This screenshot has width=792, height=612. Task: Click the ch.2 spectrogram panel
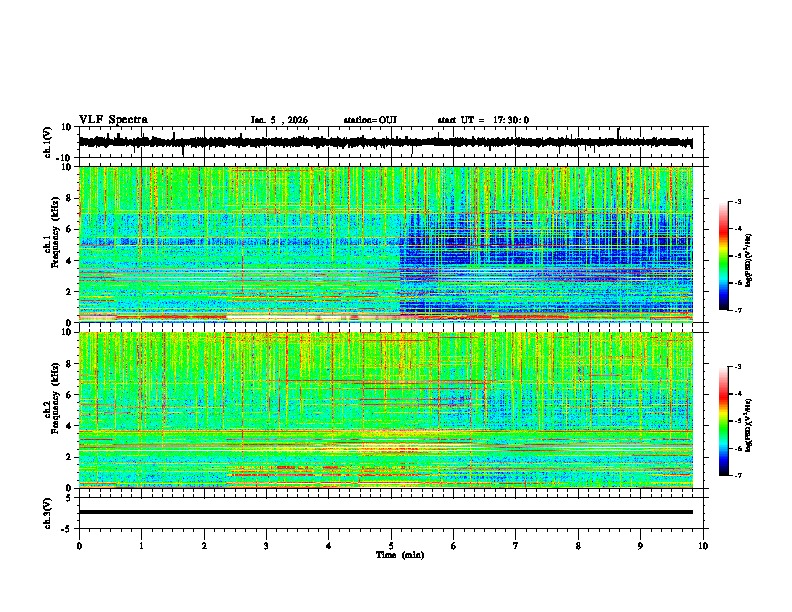(x=386, y=410)
